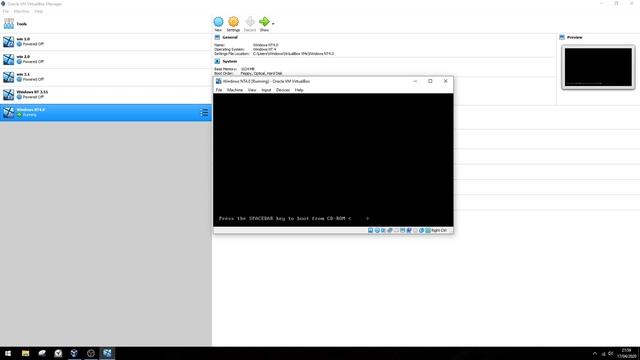Screen dimensions: 640x360
Task: Open the File menu in Manager window
Action: click(6, 11)
